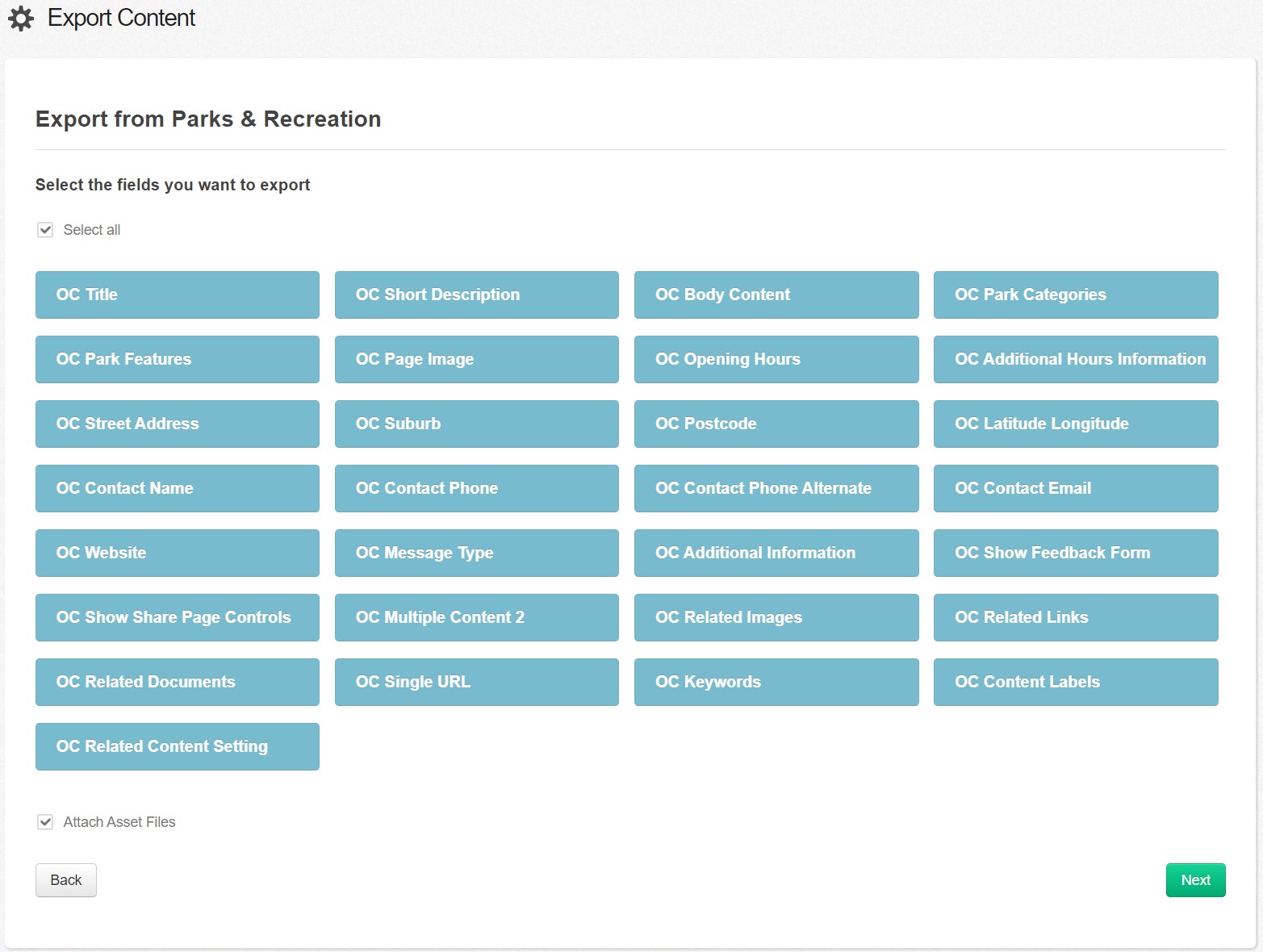The width and height of the screenshot is (1263, 952).
Task: Toggle the OC Show Feedback Form field
Action: 1076,553
